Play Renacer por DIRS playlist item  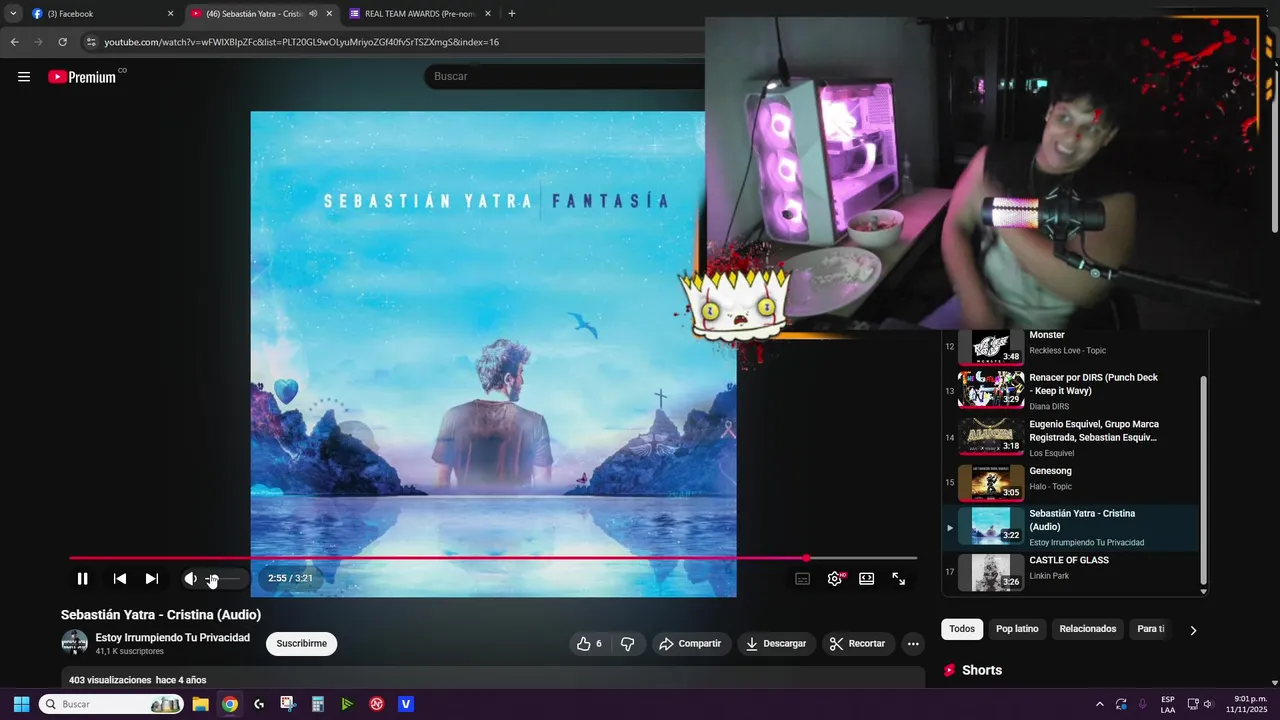pyautogui.click(x=1070, y=390)
